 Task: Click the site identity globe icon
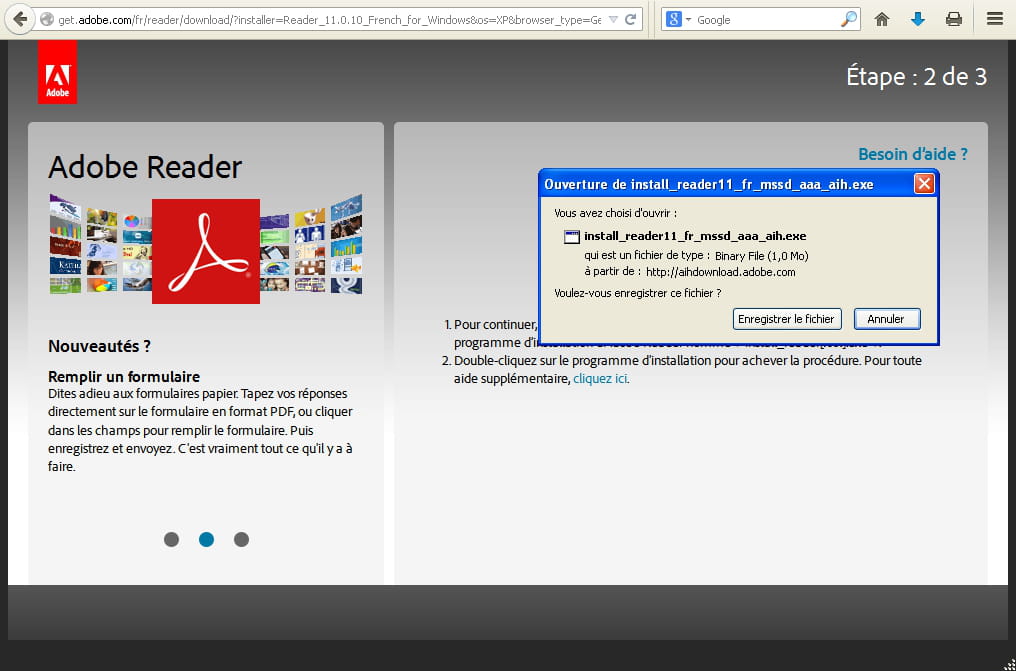click(x=47, y=19)
